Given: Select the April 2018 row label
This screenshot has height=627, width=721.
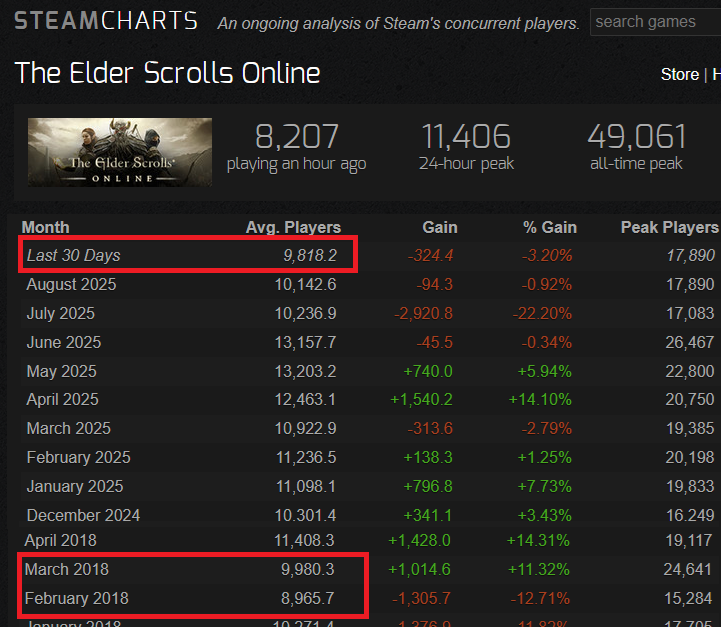Looking at the screenshot, I should point(61,540).
